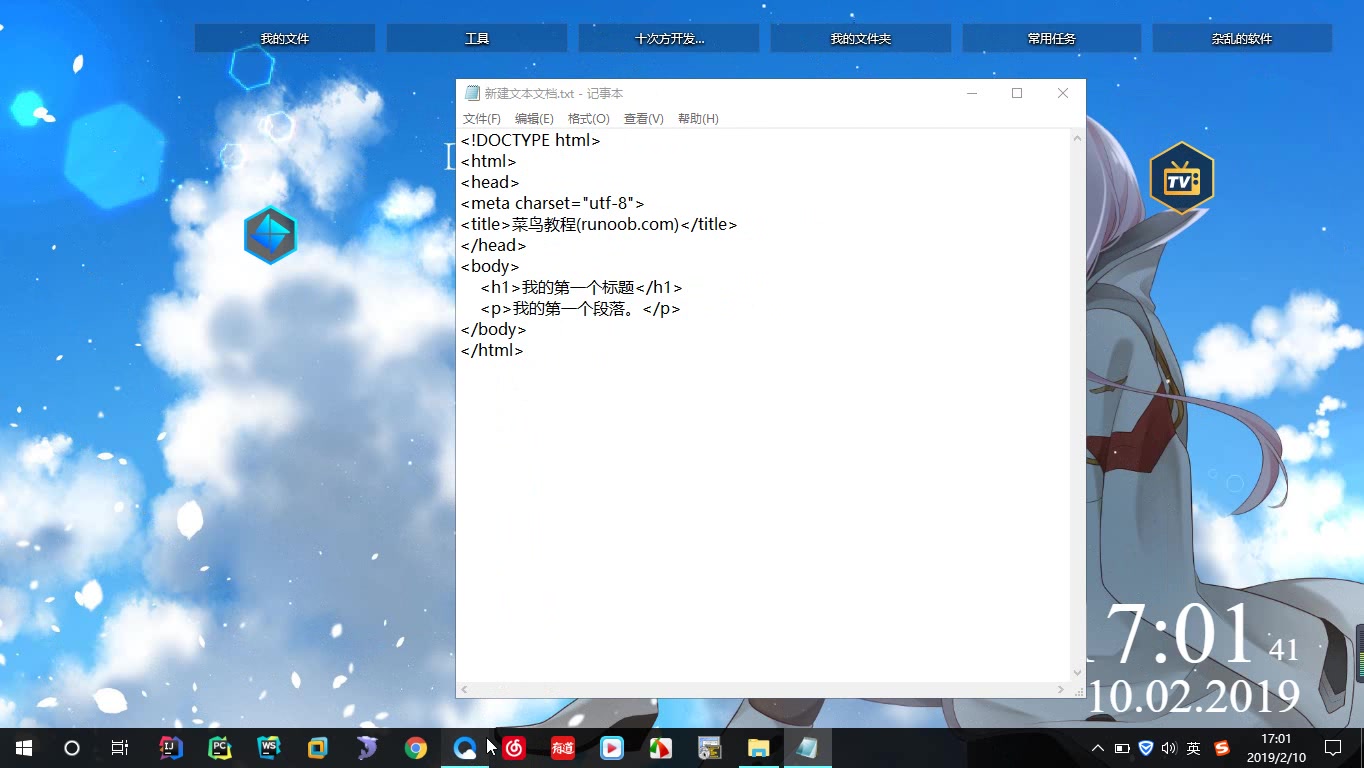Open NetEase Cloud Music taskbar icon
This screenshot has width=1364, height=768.
pos(514,748)
